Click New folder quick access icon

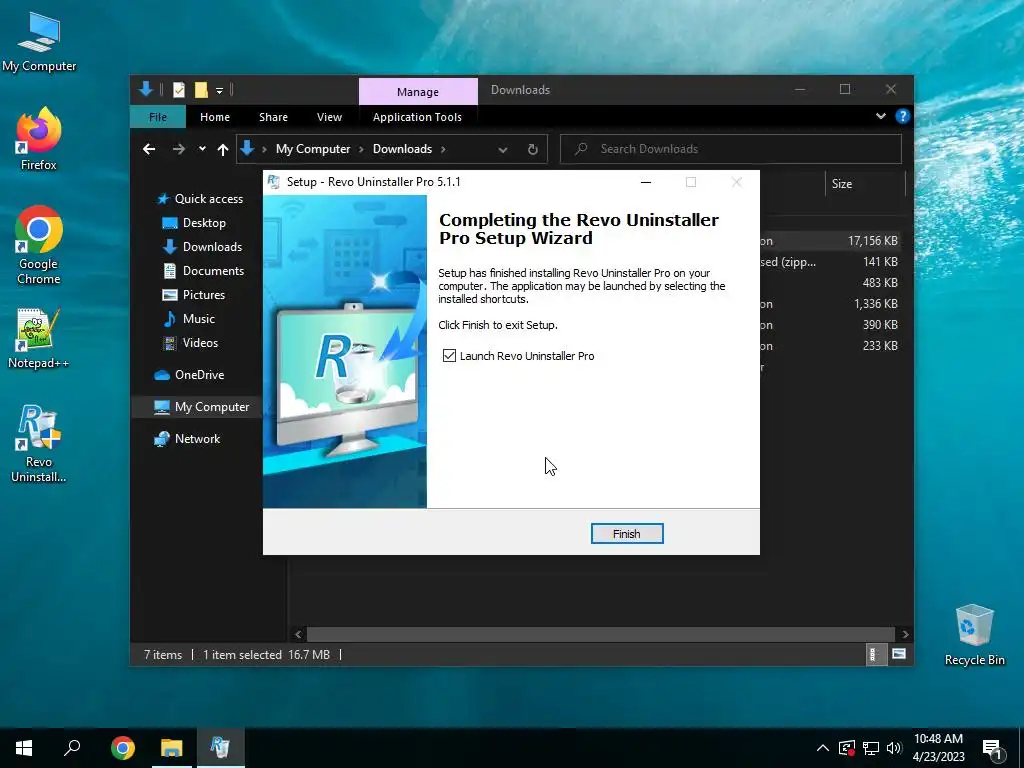(201, 90)
